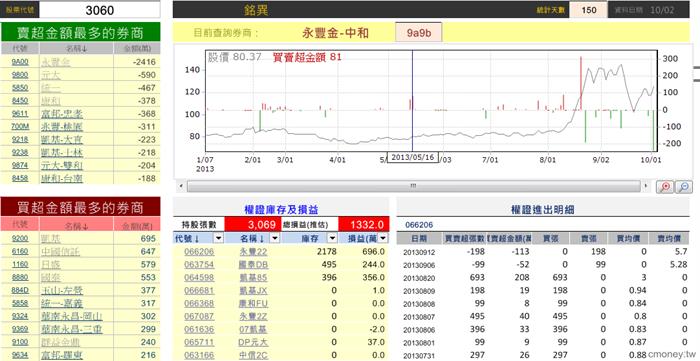Open broker link 富邦-忠孝

click(62, 114)
